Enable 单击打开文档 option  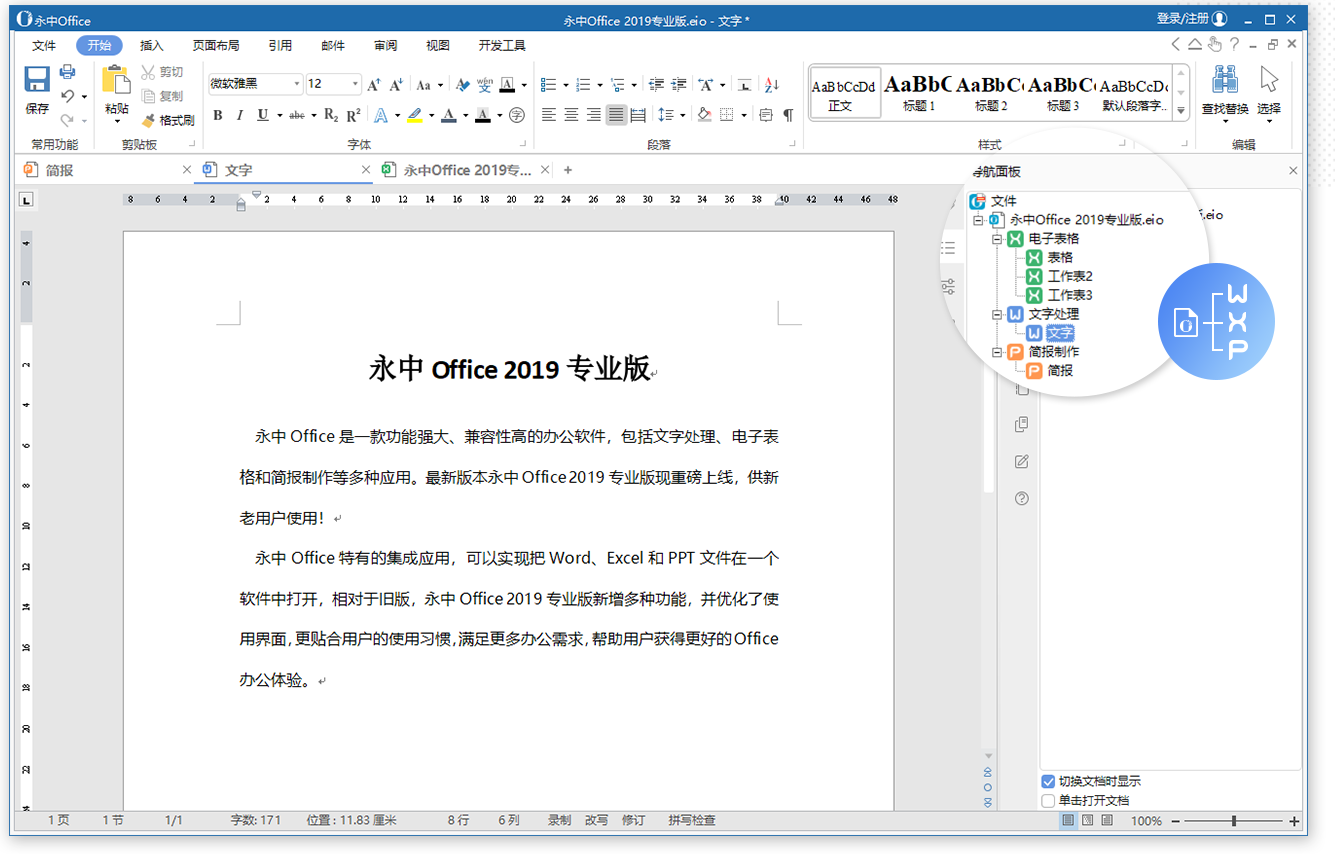(1048, 799)
